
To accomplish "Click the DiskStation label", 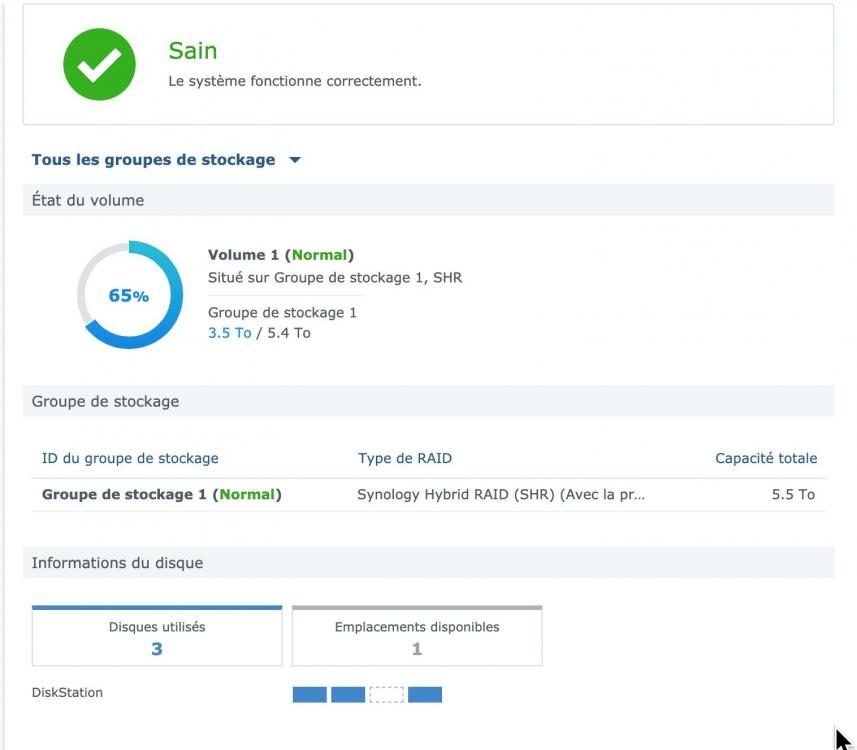I will pyautogui.click(x=67, y=692).
